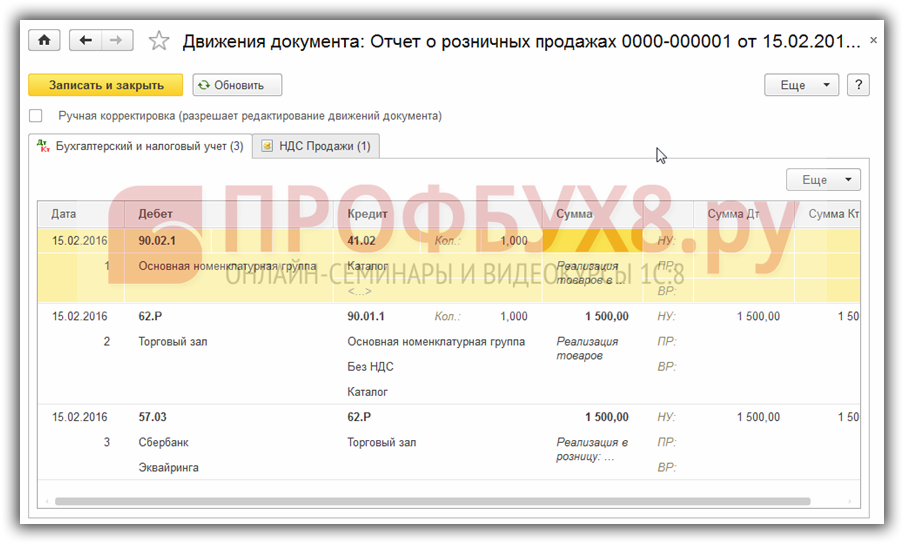Add to favorites with star icon
Image resolution: width=904 pixels, height=544 pixels.
[158, 41]
